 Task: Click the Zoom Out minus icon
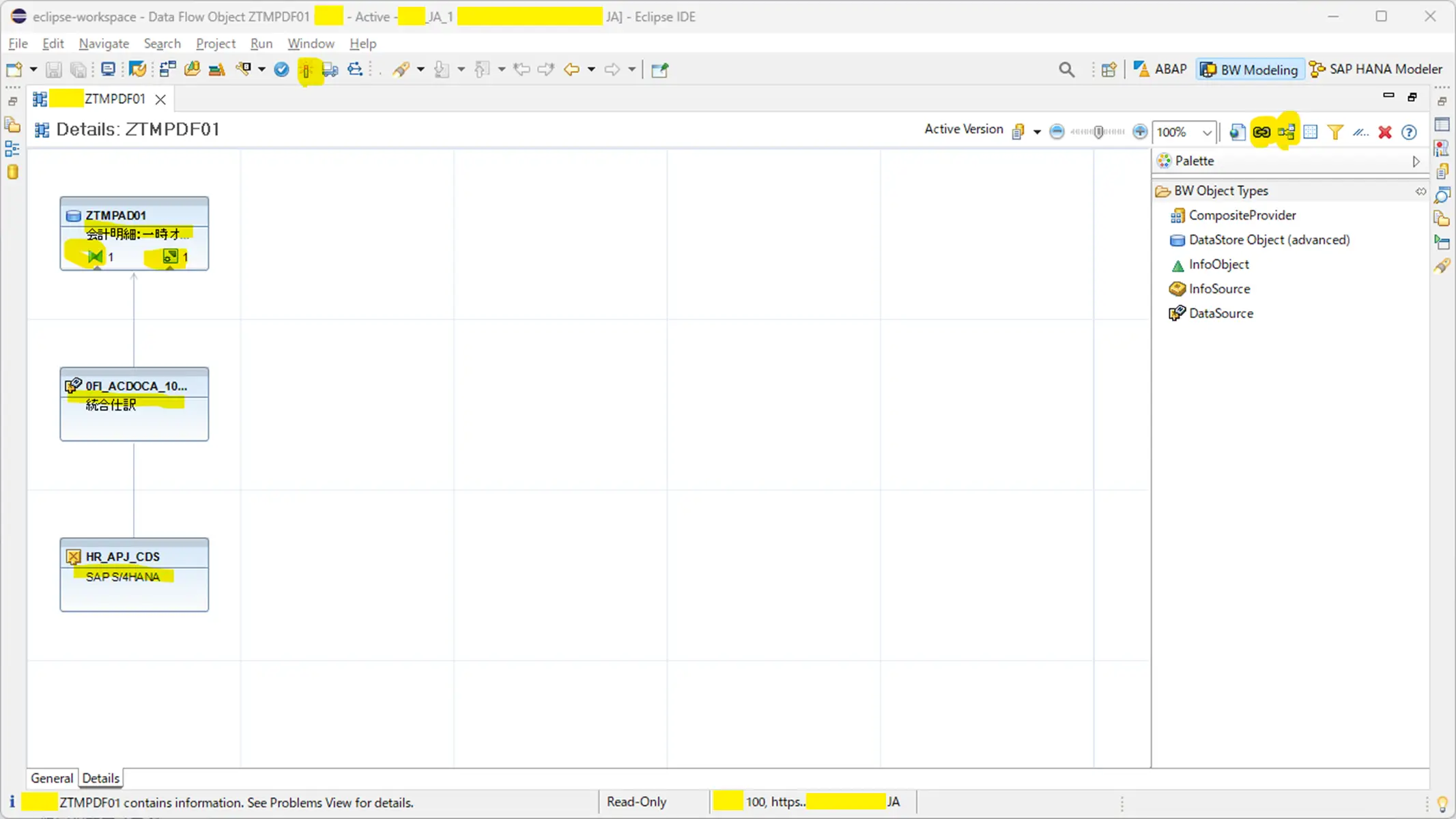point(1057,132)
